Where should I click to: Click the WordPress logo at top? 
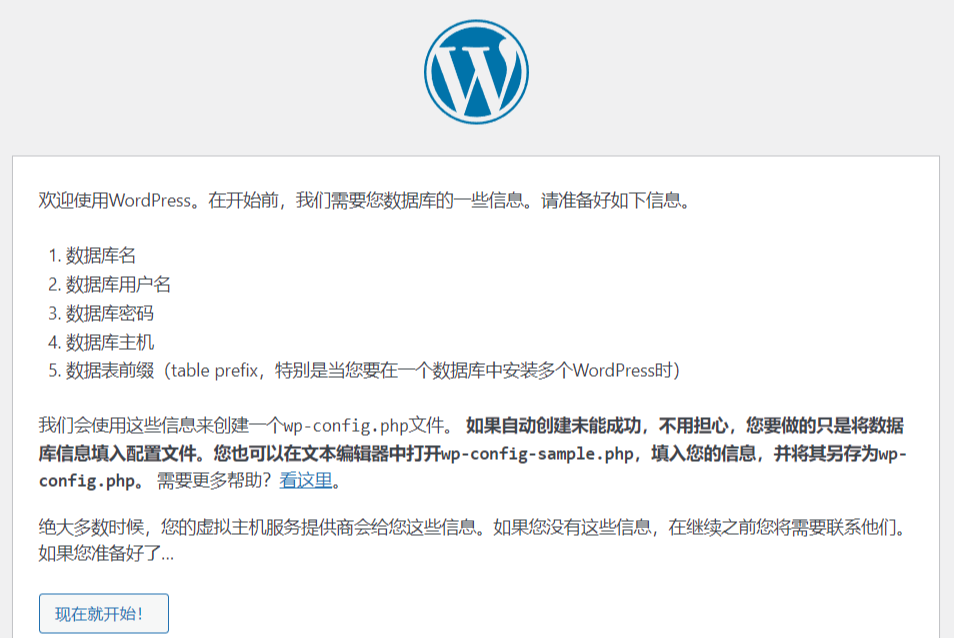coord(476,72)
